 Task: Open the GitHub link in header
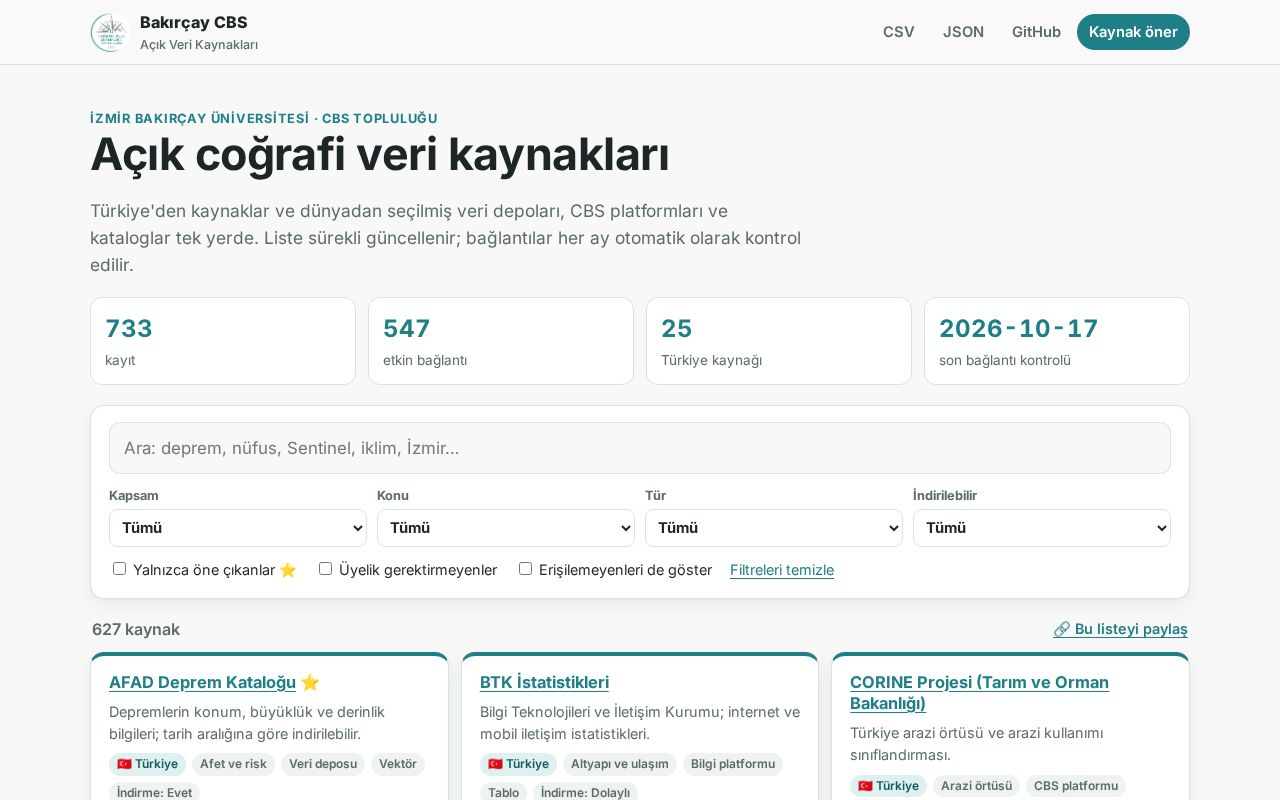click(x=1036, y=32)
